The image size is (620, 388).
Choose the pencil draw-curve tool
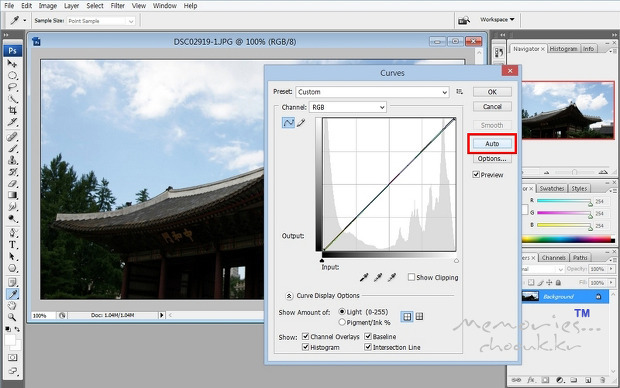301,123
